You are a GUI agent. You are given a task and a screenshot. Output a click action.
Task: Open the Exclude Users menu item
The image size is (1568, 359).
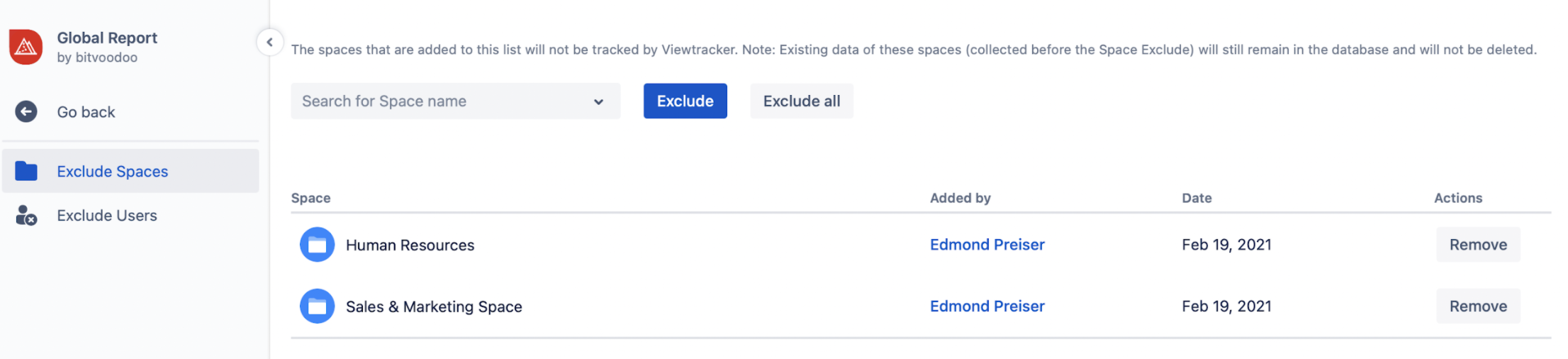[107, 216]
